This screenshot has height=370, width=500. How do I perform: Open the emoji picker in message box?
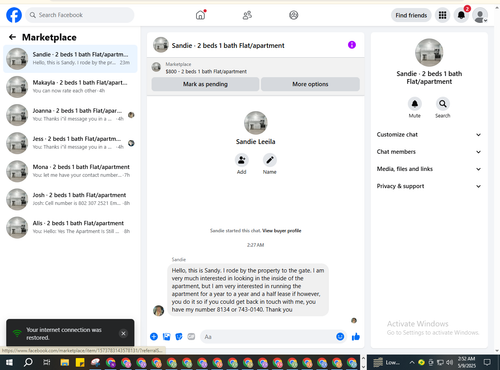340,337
